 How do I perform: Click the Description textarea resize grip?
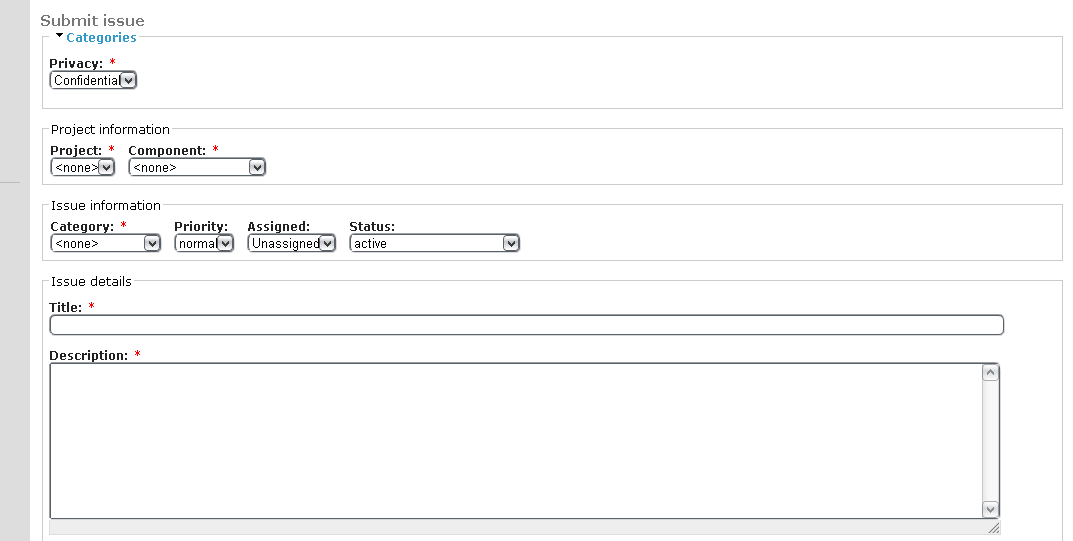[993, 527]
